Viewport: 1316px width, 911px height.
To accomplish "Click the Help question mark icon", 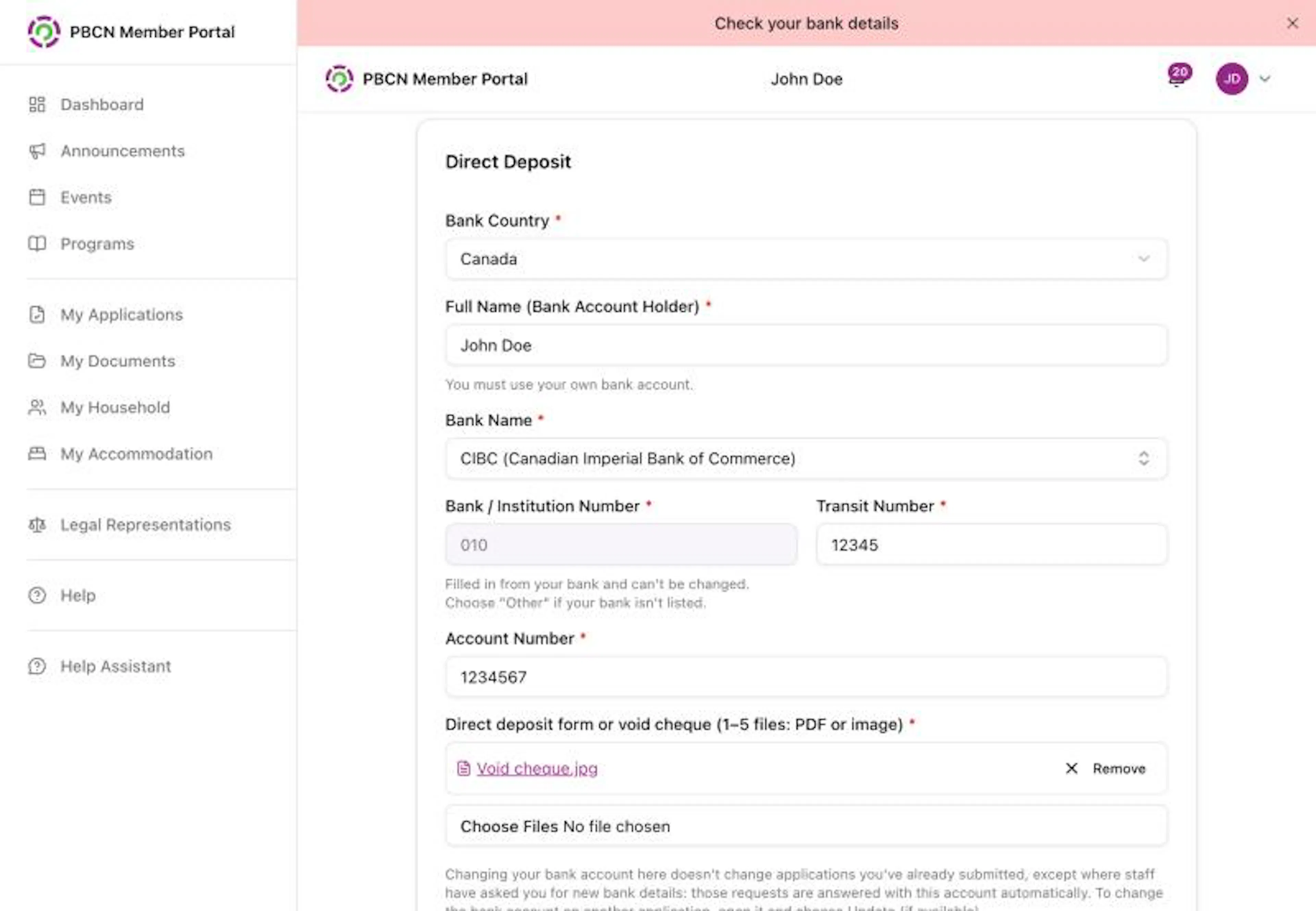I will click(37, 595).
